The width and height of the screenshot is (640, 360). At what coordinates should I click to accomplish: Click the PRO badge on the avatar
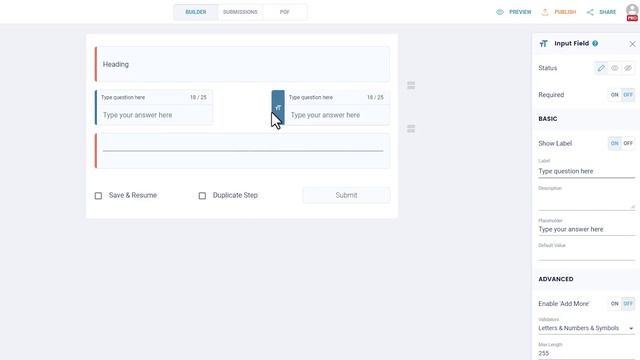632,18
